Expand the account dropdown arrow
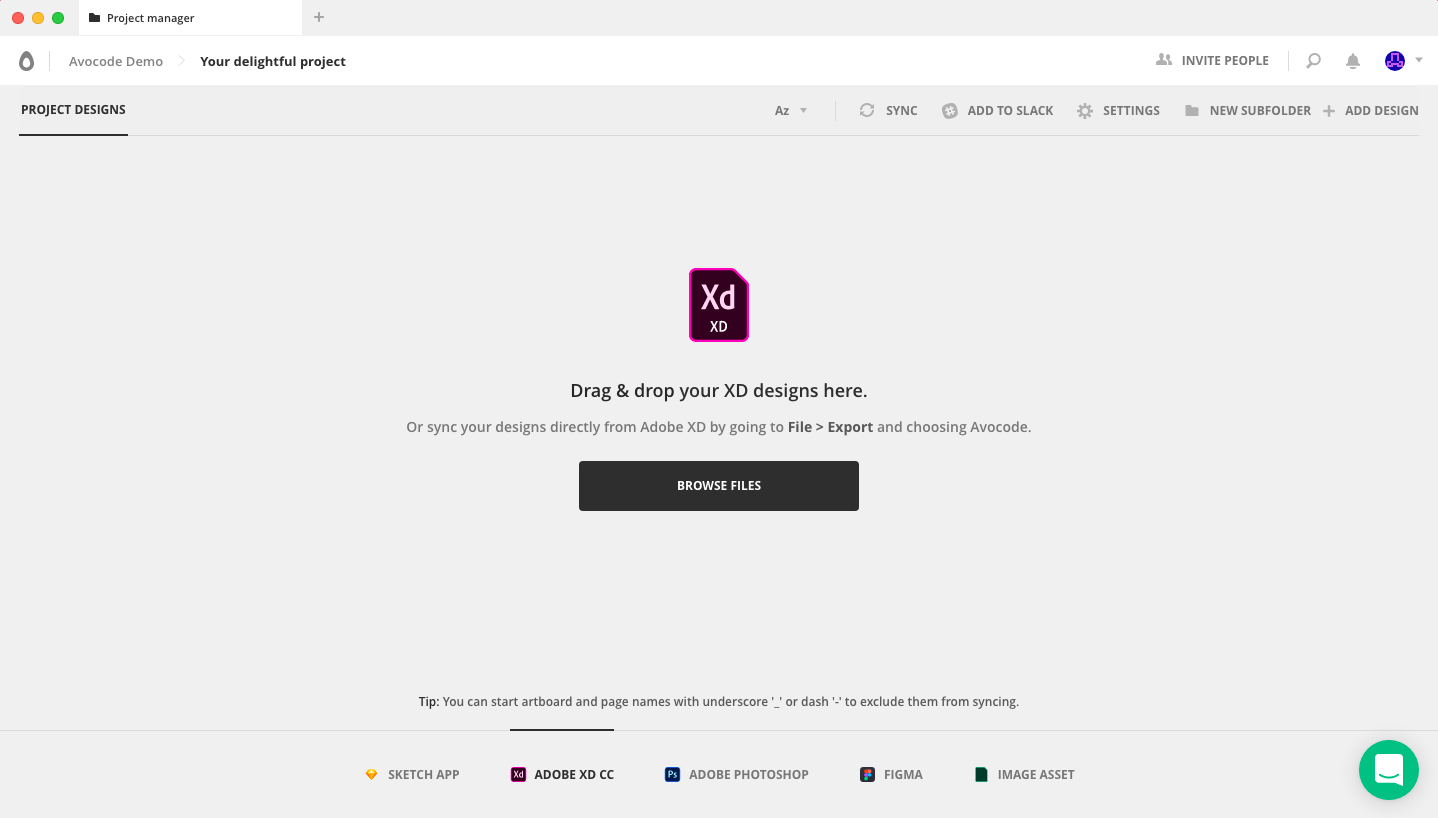1438x818 pixels. 1419,61
